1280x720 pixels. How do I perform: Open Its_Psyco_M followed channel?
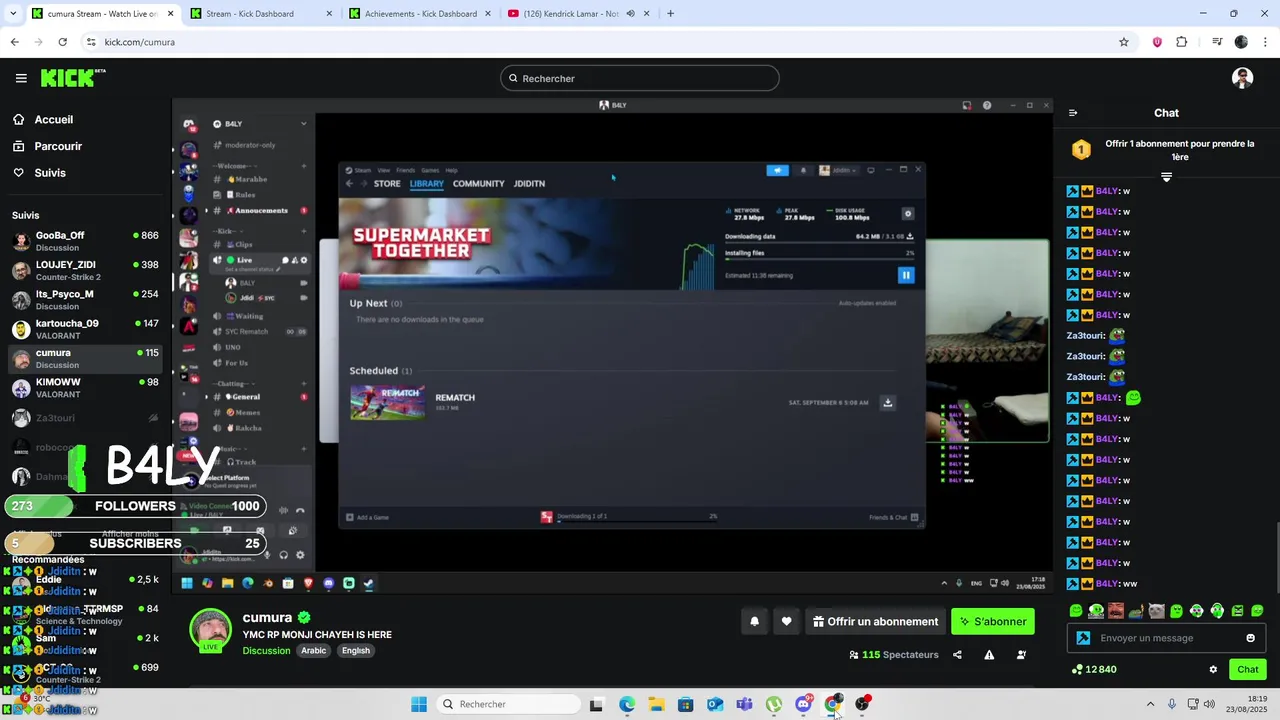85,300
